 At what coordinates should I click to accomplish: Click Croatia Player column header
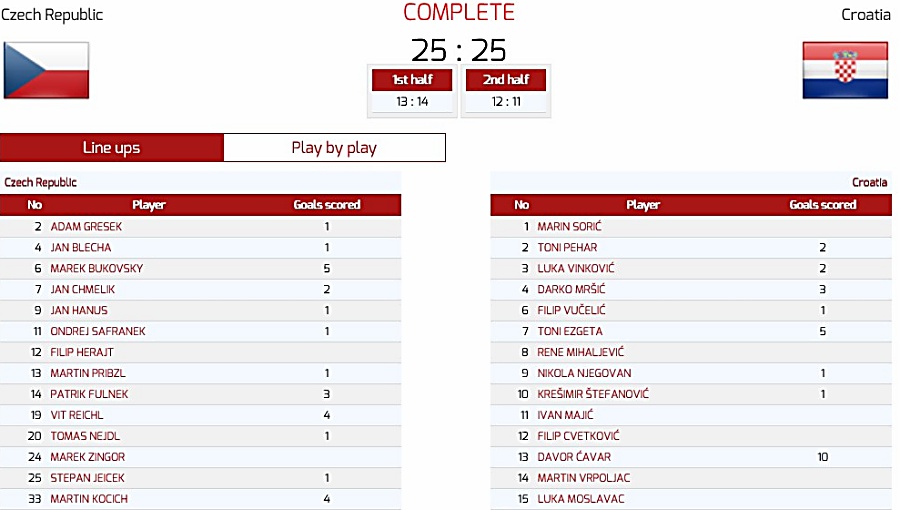pos(643,205)
